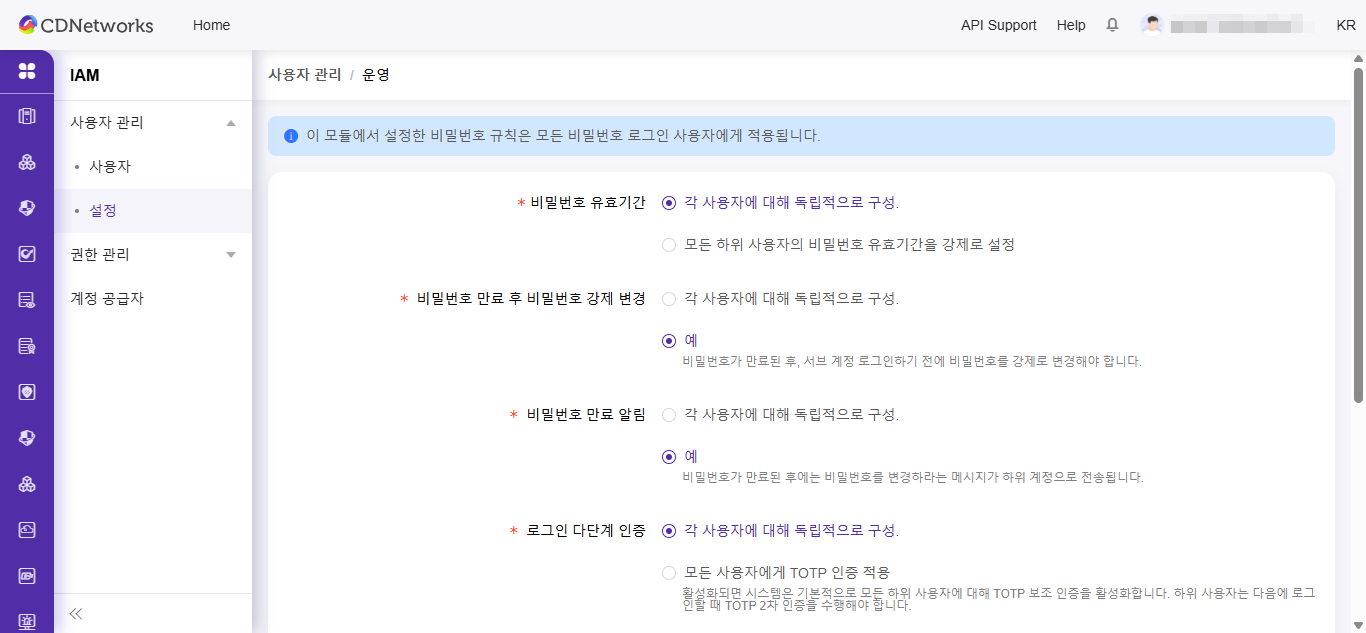1366x633 pixels.
Task: Select '각 사용자에 대해 독립적으로 구성' for 비밀번호 유효기간
Action: pos(668,202)
